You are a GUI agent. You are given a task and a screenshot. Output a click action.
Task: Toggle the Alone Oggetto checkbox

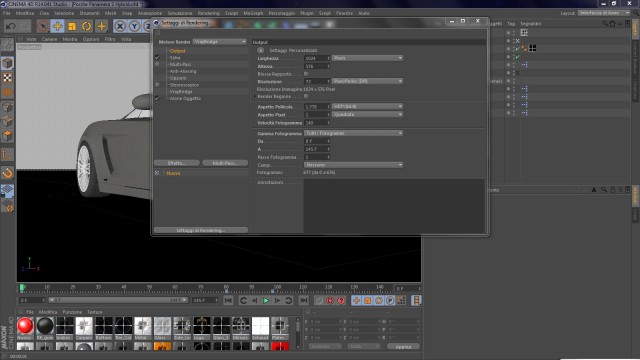[157, 98]
